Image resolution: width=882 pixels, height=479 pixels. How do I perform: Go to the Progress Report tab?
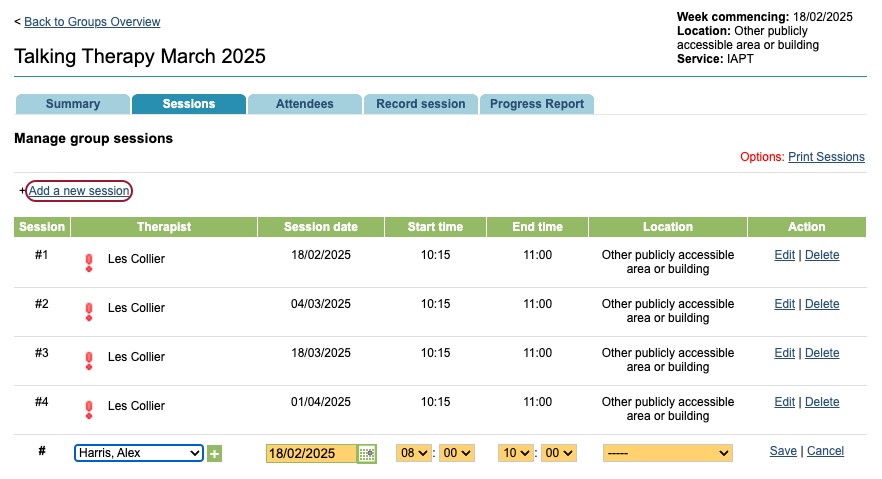[x=537, y=104]
